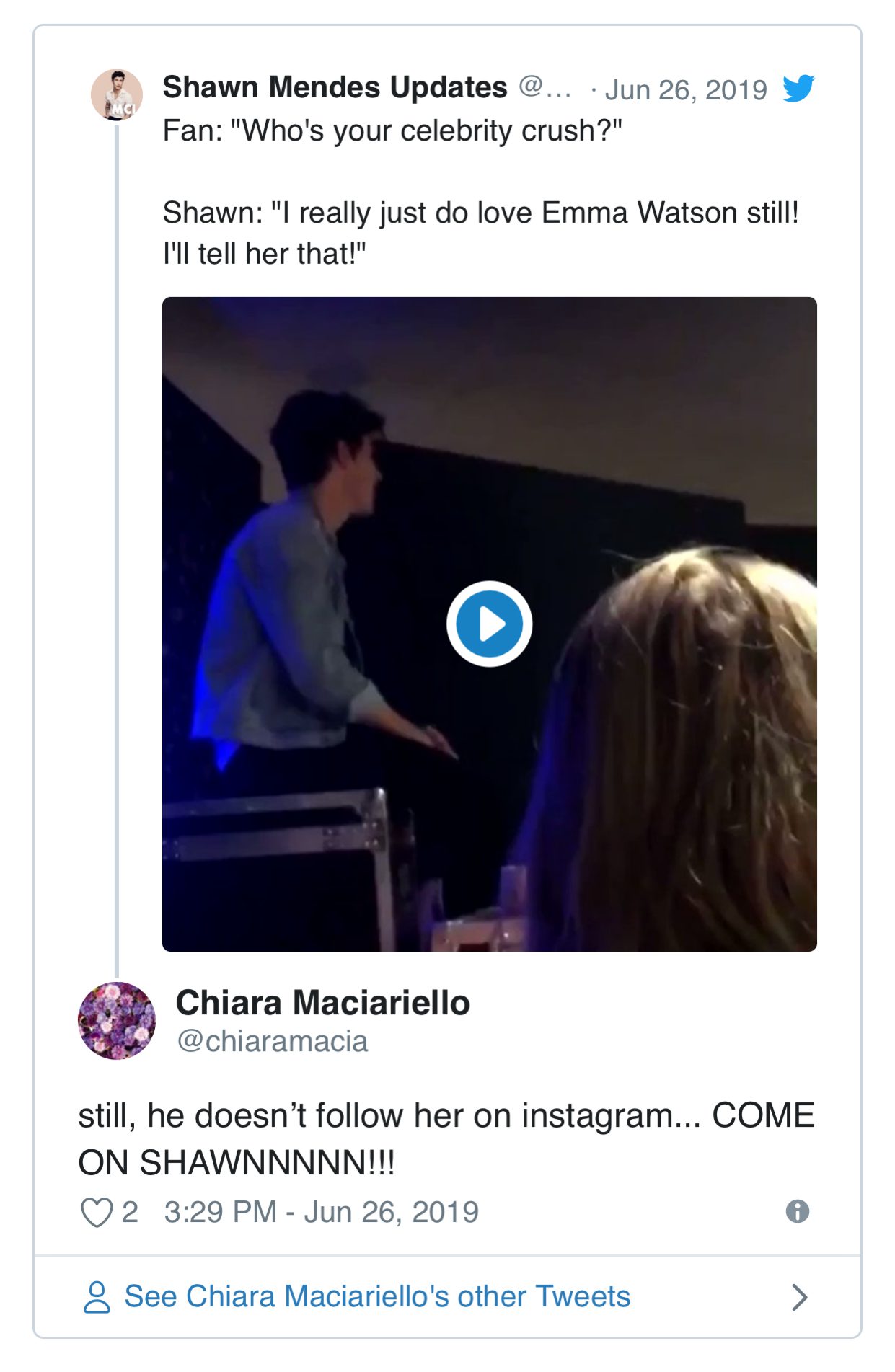The height and width of the screenshot is (1372, 895).
Task: Click the right chevron arrow in footer
Action: click(799, 1296)
